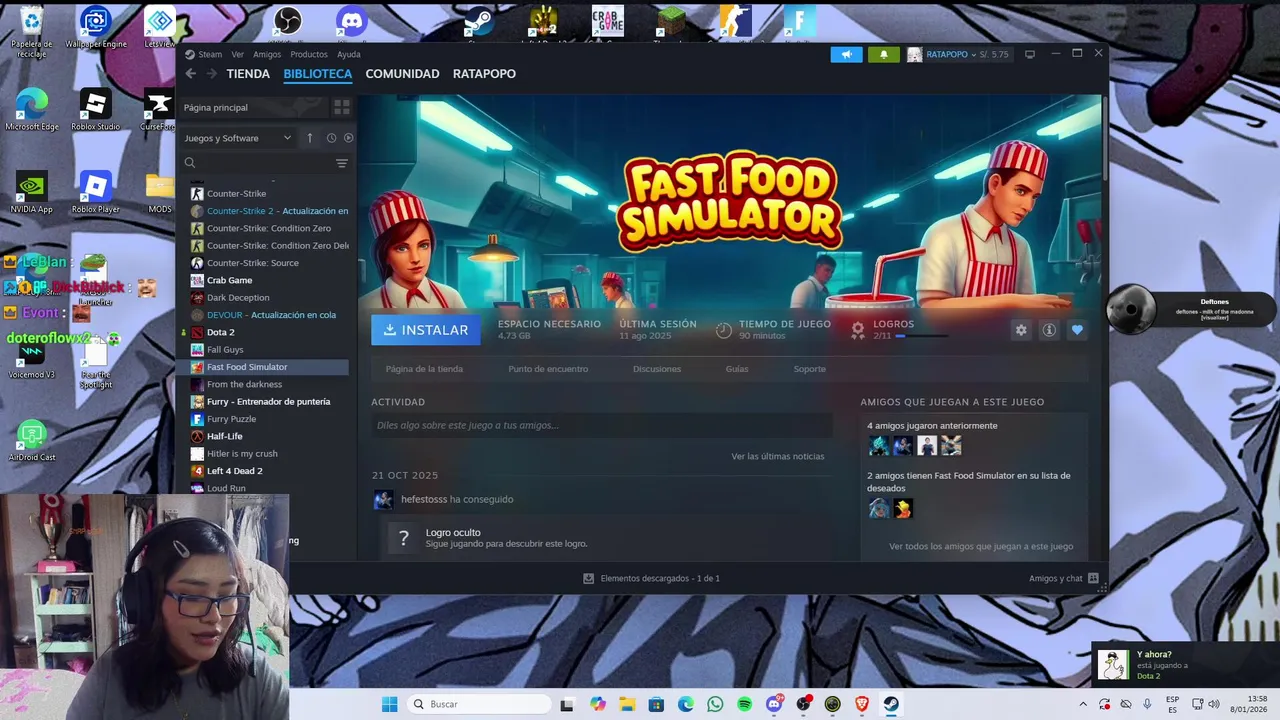This screenshot has height=720, width=1280.
Task: Click the blue INSTALAR button
Action: tap(426, 330)
